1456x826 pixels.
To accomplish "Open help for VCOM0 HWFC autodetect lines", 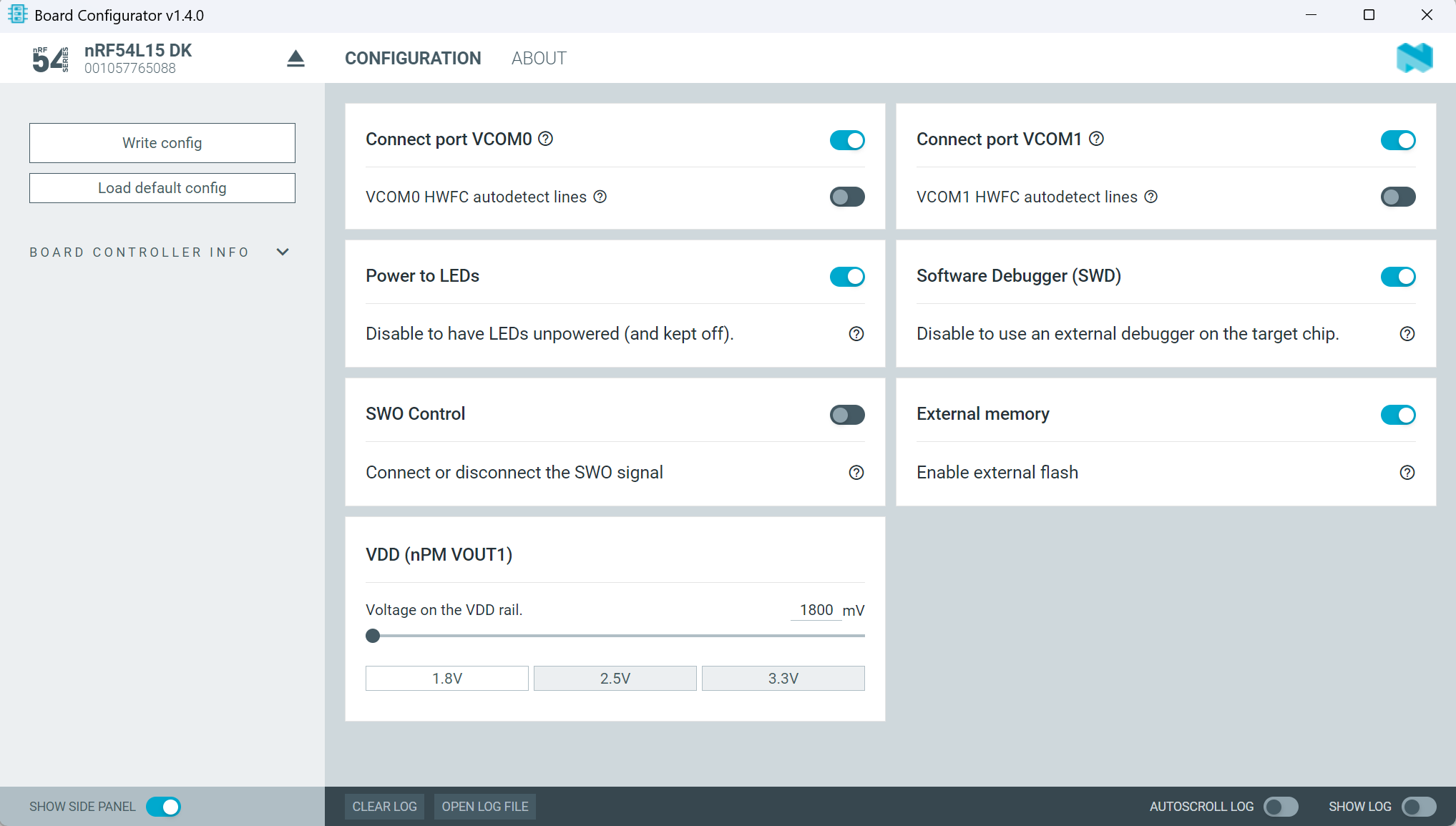I will click(x=600, y=197).
